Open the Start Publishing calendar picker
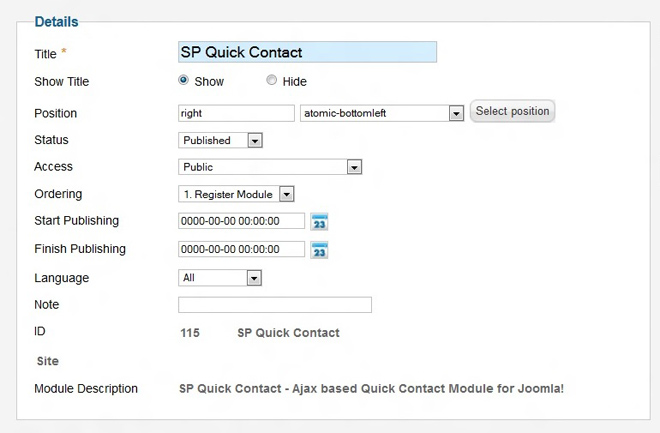This screenshot has height=433, width=660. coord(319,222)
